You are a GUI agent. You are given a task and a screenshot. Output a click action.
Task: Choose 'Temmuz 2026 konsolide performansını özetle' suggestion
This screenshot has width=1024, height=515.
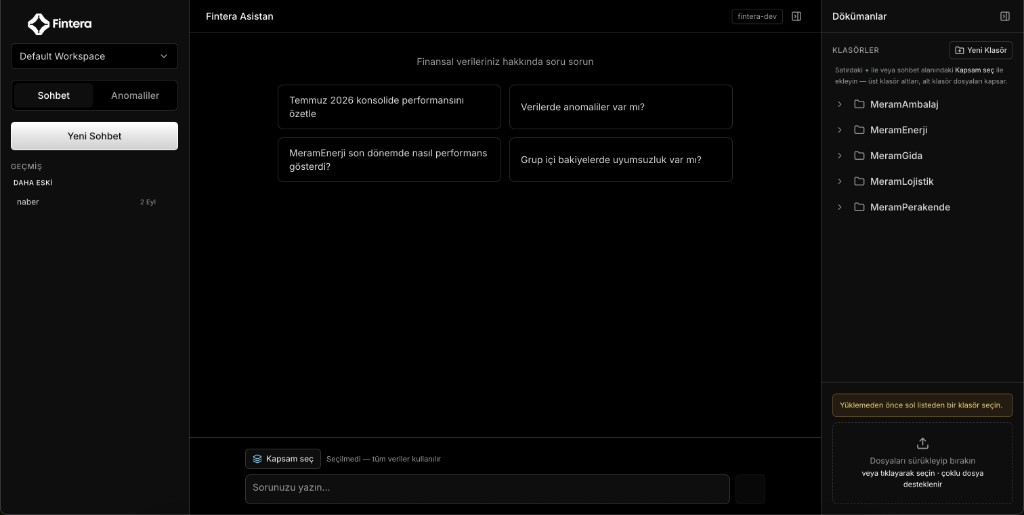[389, 106]
